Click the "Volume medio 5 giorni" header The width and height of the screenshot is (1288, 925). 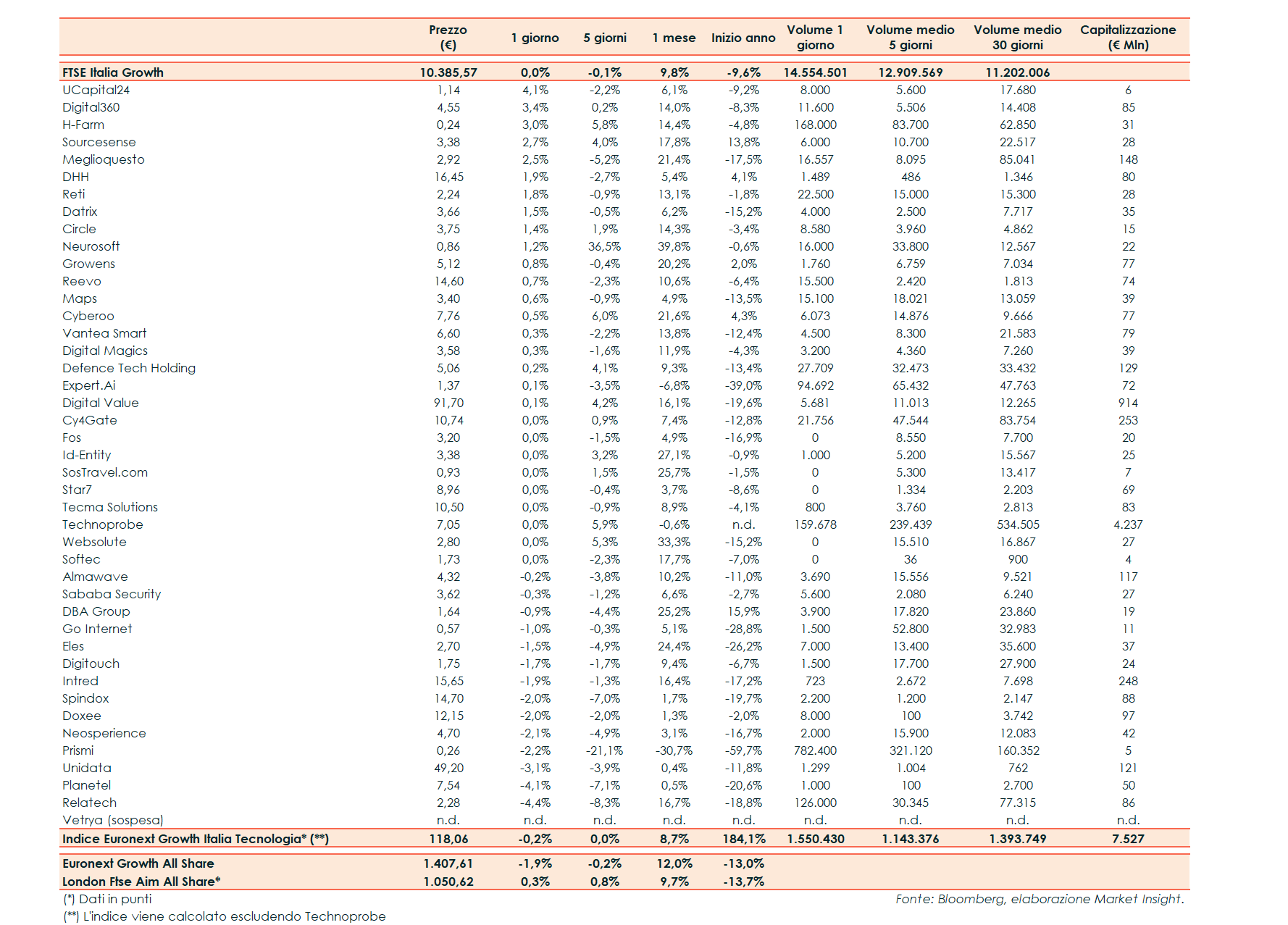click(911, 37)
